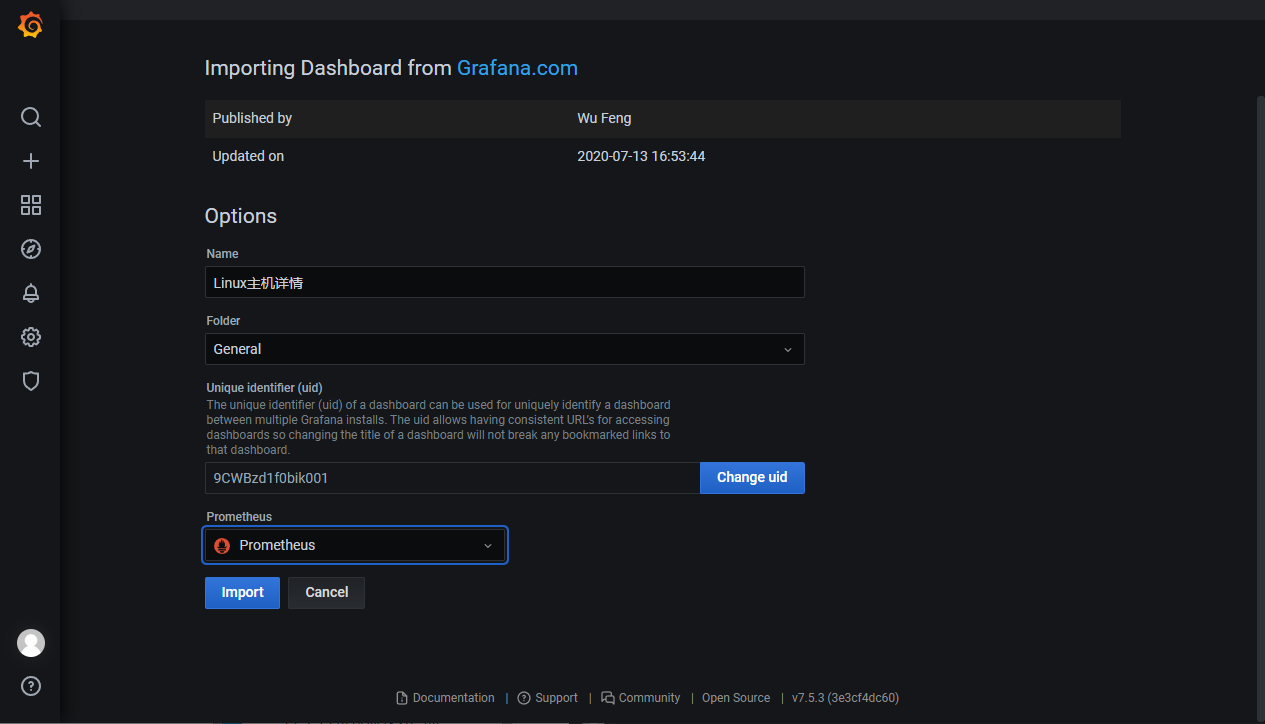
Task: Expand the Folder dropdown showing General
Action: [x=504, y=349]
